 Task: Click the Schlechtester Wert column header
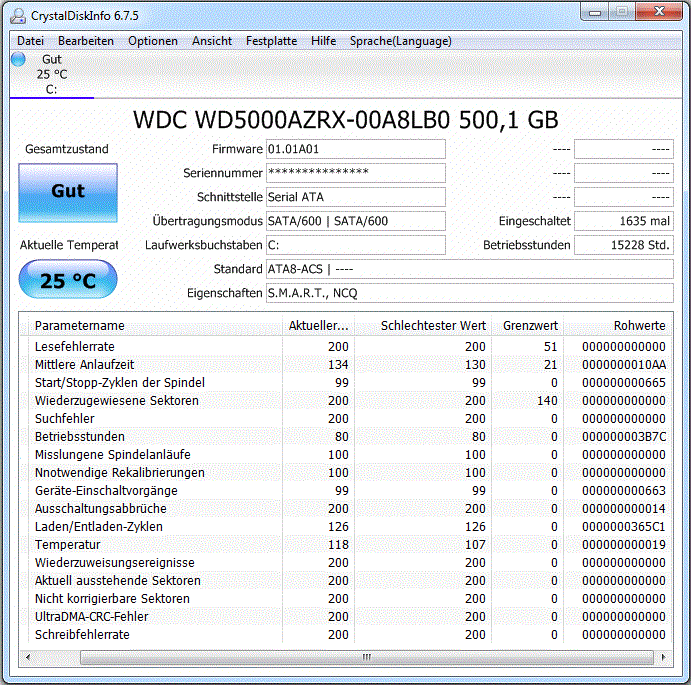click(423, 326)
